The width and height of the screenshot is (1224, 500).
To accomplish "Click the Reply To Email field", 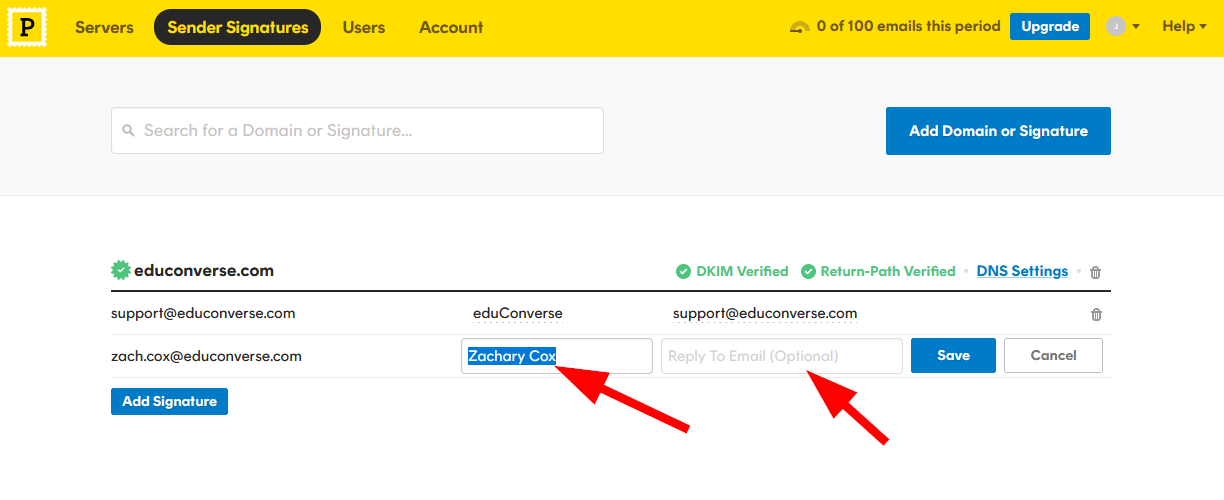I will tap(782, 356).
